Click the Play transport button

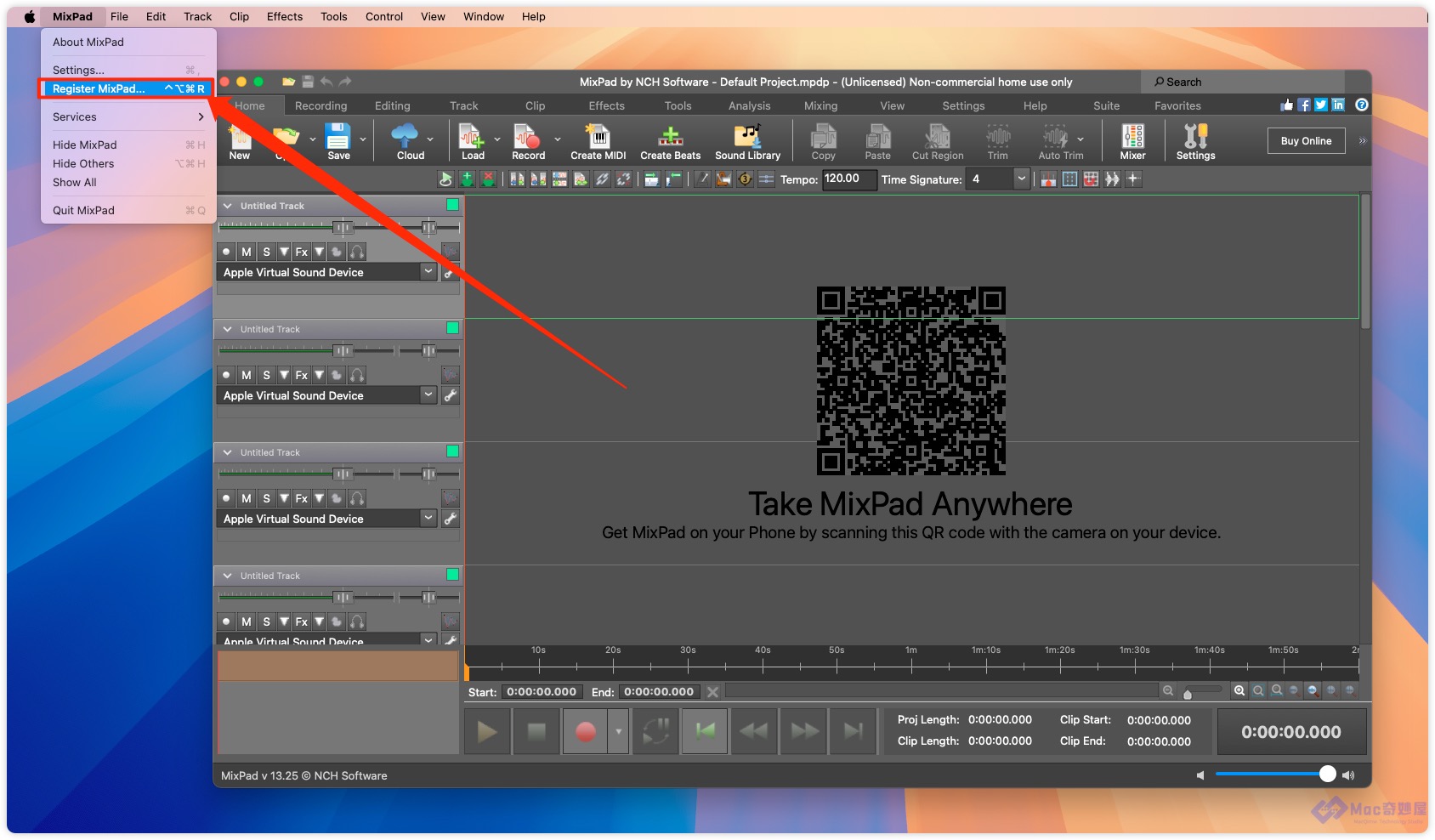pyautogui.click(x=487, y=731)
